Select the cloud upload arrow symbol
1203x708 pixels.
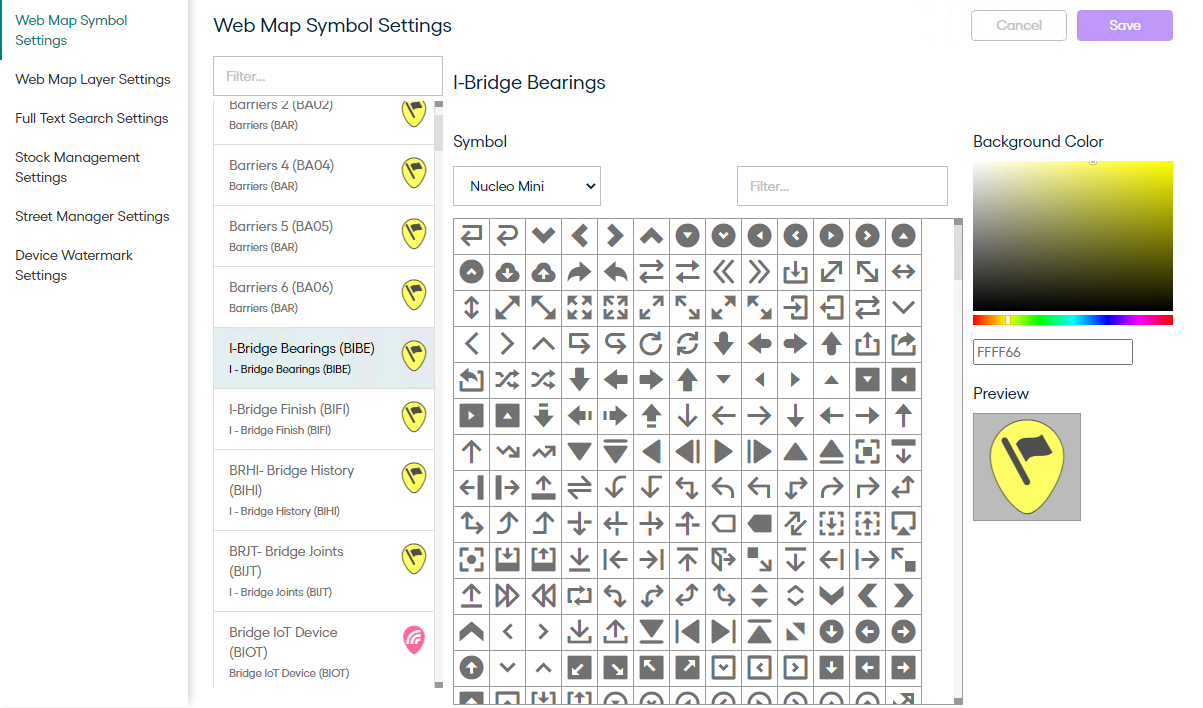(543, 271)
